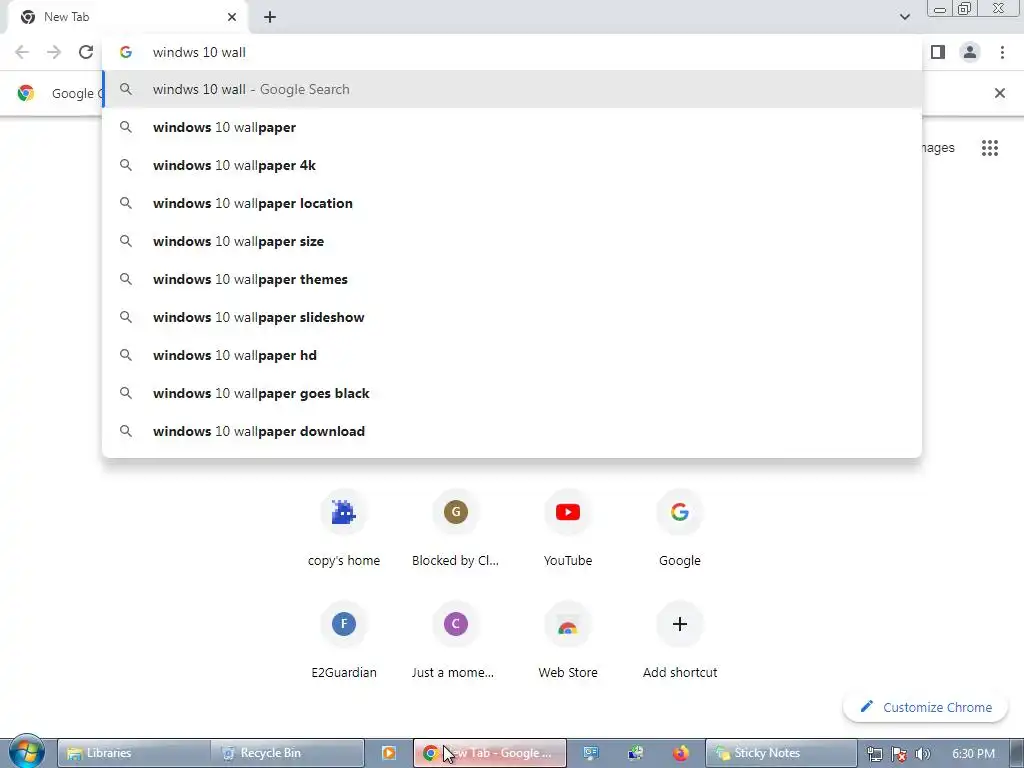The height and width of the screenshot is (768, 1024).
Task: Click the Add shortcut plus tile
Action: pyautogui.click(x=680, y=640)
